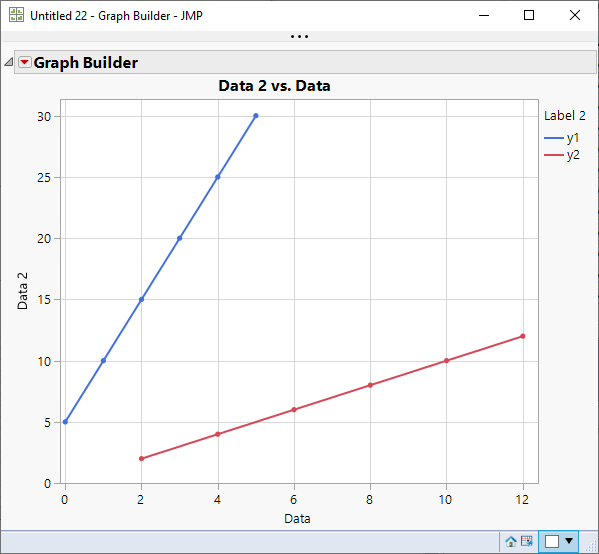Collapse the Graph Builder outline disclosure triangle

[x=8, y=62]
